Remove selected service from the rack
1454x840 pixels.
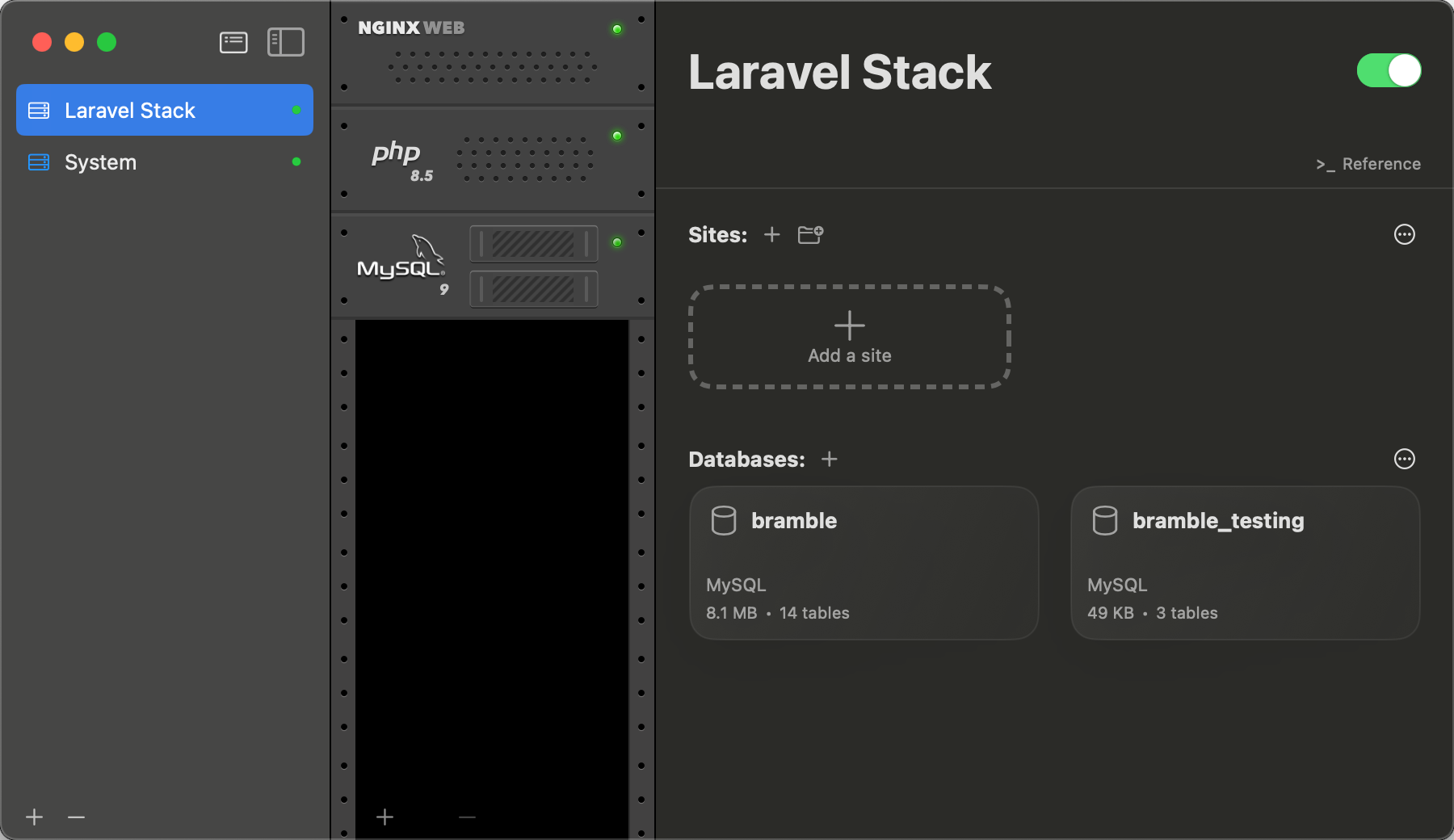click(467, 817)
